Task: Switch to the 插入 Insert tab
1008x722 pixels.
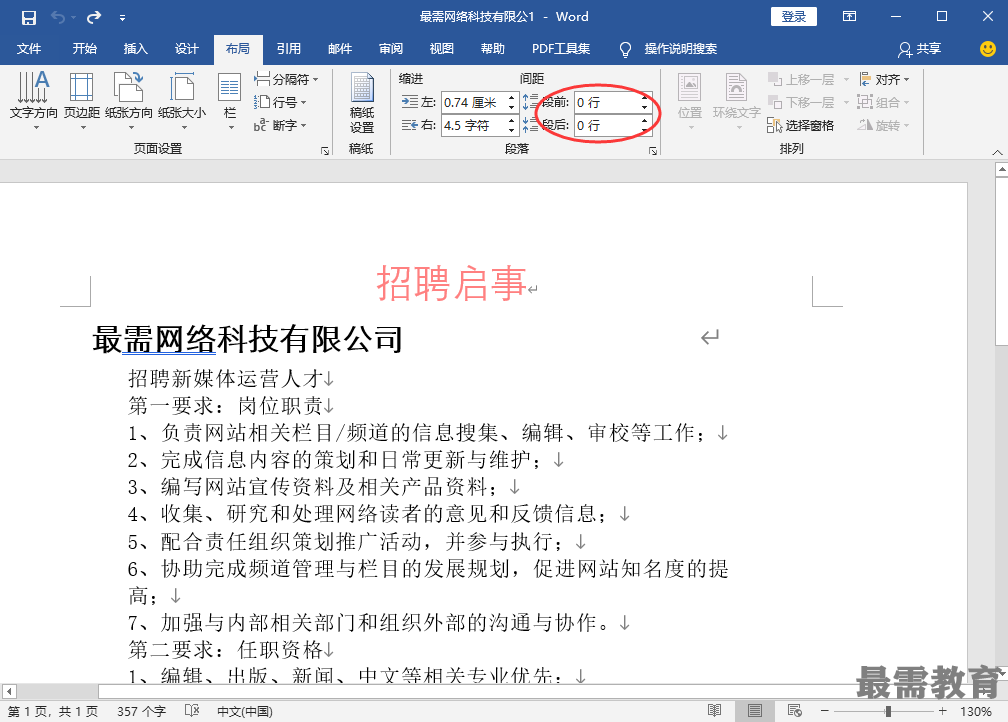Action: click(136, 49)
